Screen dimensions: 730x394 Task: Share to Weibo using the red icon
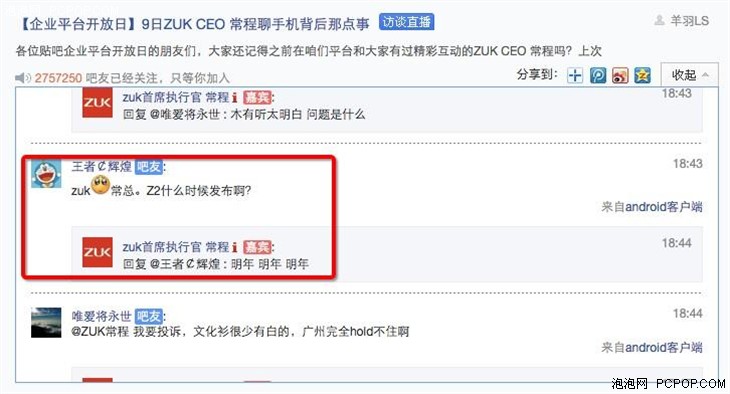tap(620, 75)
